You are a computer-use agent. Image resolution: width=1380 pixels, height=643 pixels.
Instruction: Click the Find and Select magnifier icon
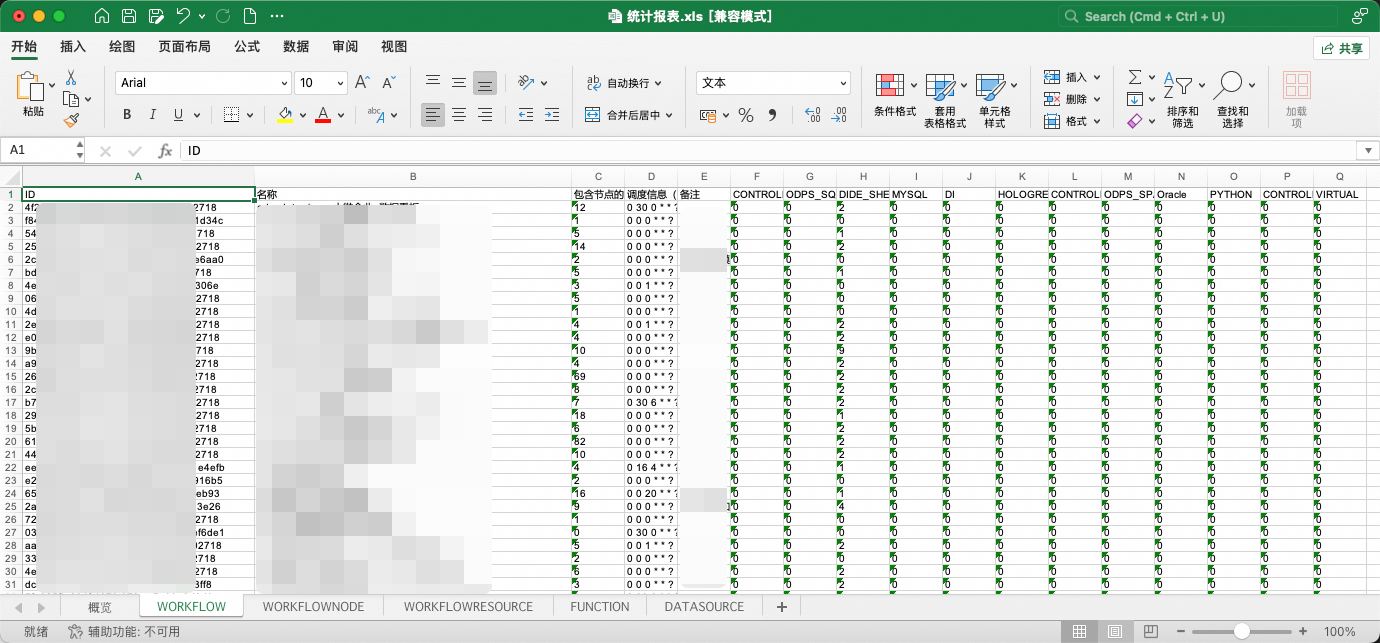coord(1229,86)
